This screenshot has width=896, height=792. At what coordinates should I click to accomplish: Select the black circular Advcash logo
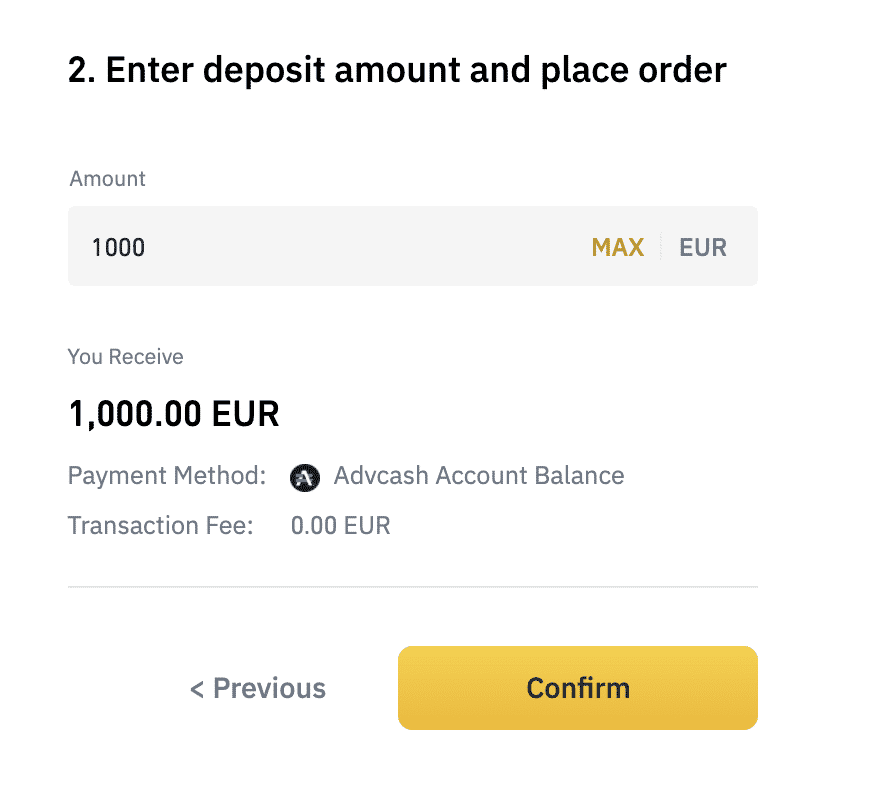coord(305,477)
